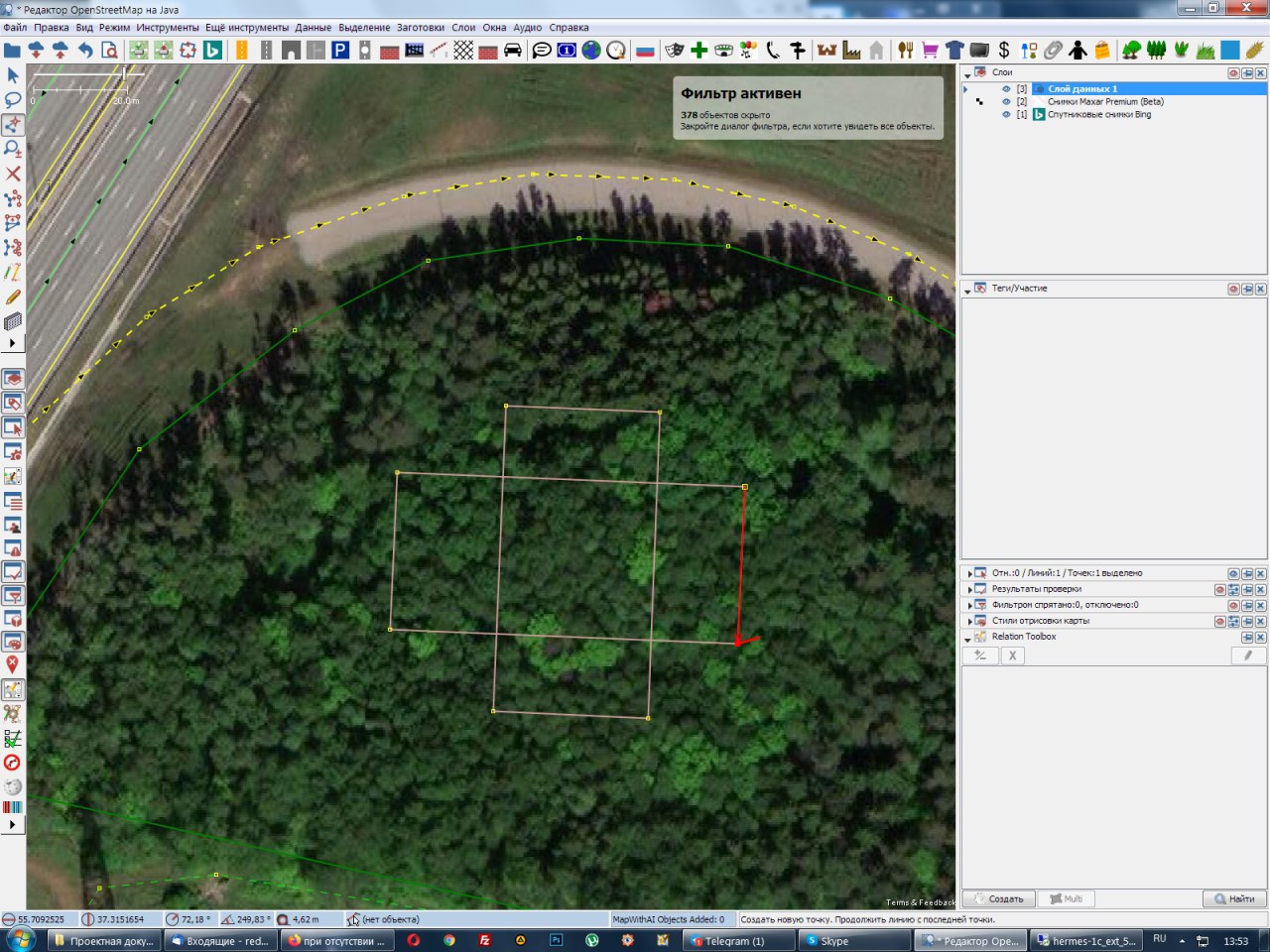Viewport: 1270px width, 952px height.
Task: Toggle the layers panel button in left toolbar
Action: [x=13, y=379]
